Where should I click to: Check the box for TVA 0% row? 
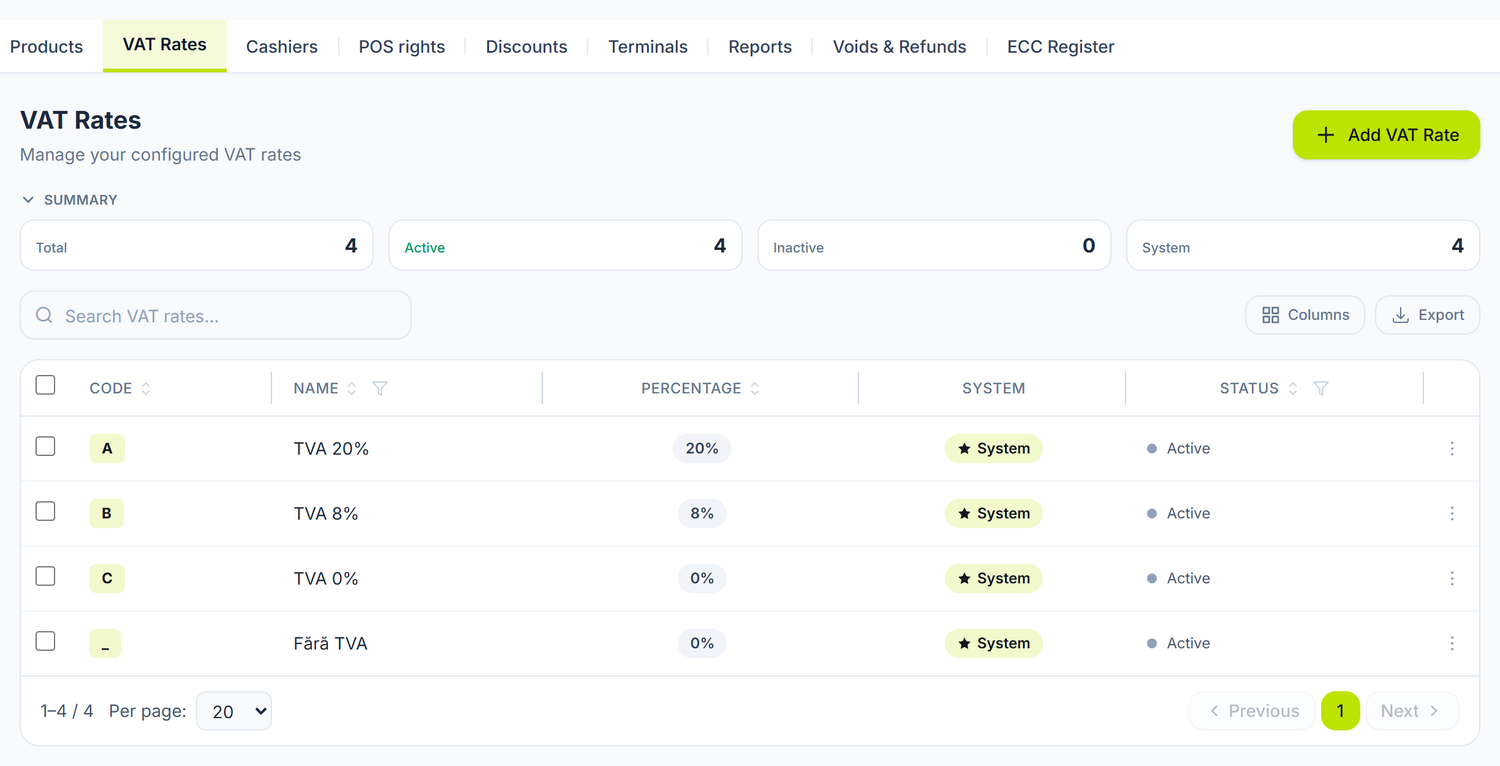coord(45,576)
